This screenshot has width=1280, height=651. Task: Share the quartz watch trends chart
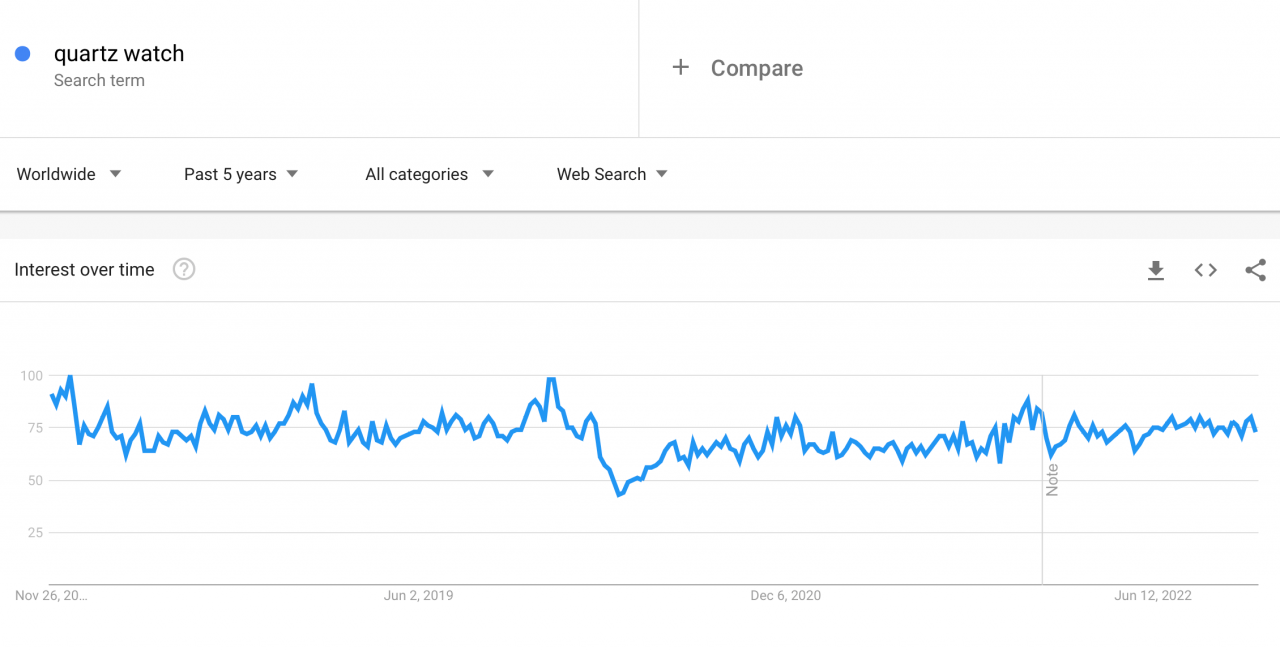(x=1255, y=270)
